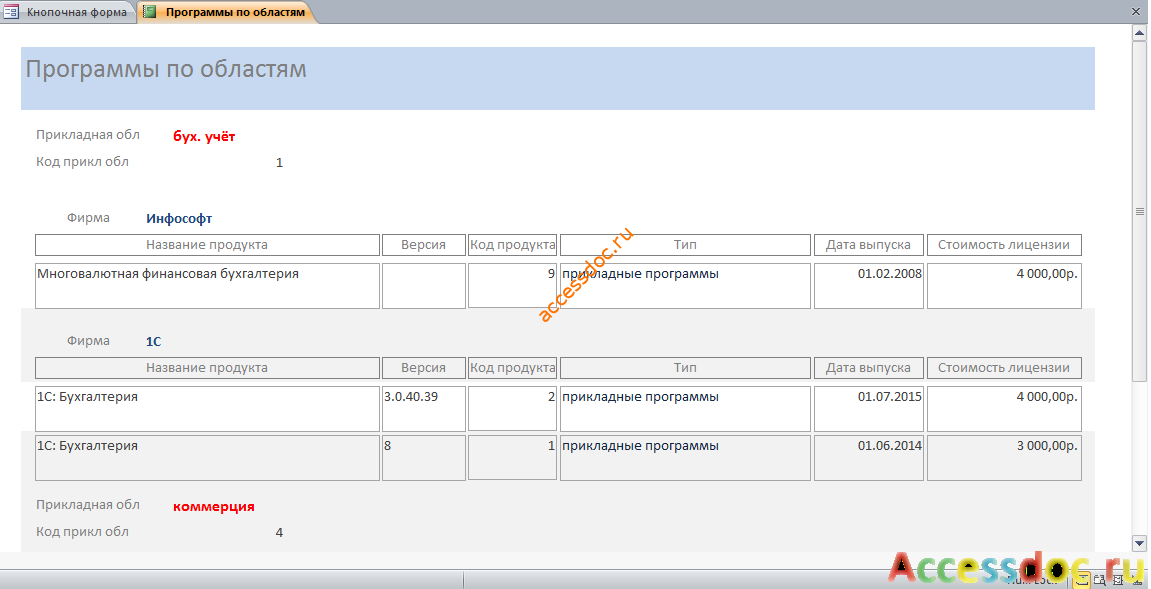Click Версия header under Инфософт
The height and width of the screenshot is (589, 1151).
[424, 245]
